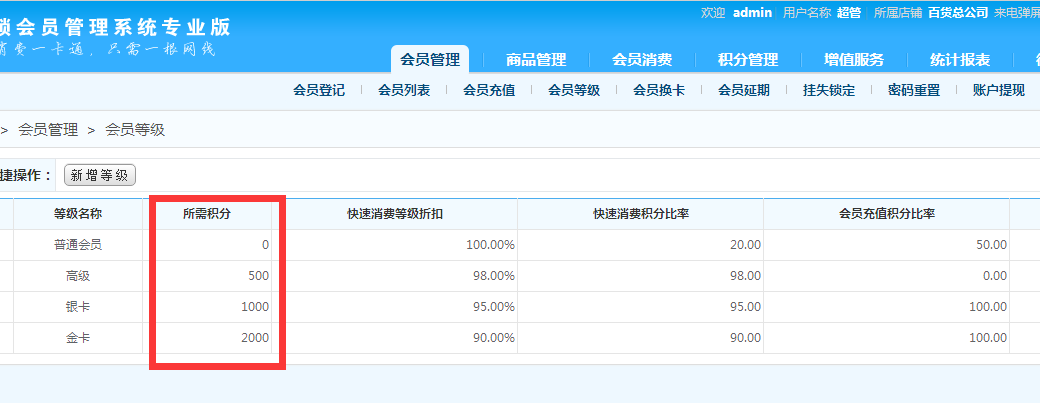Screen dimensions: 1040x403
Task: Select the 金卡 level name cell
Action: 78,338
